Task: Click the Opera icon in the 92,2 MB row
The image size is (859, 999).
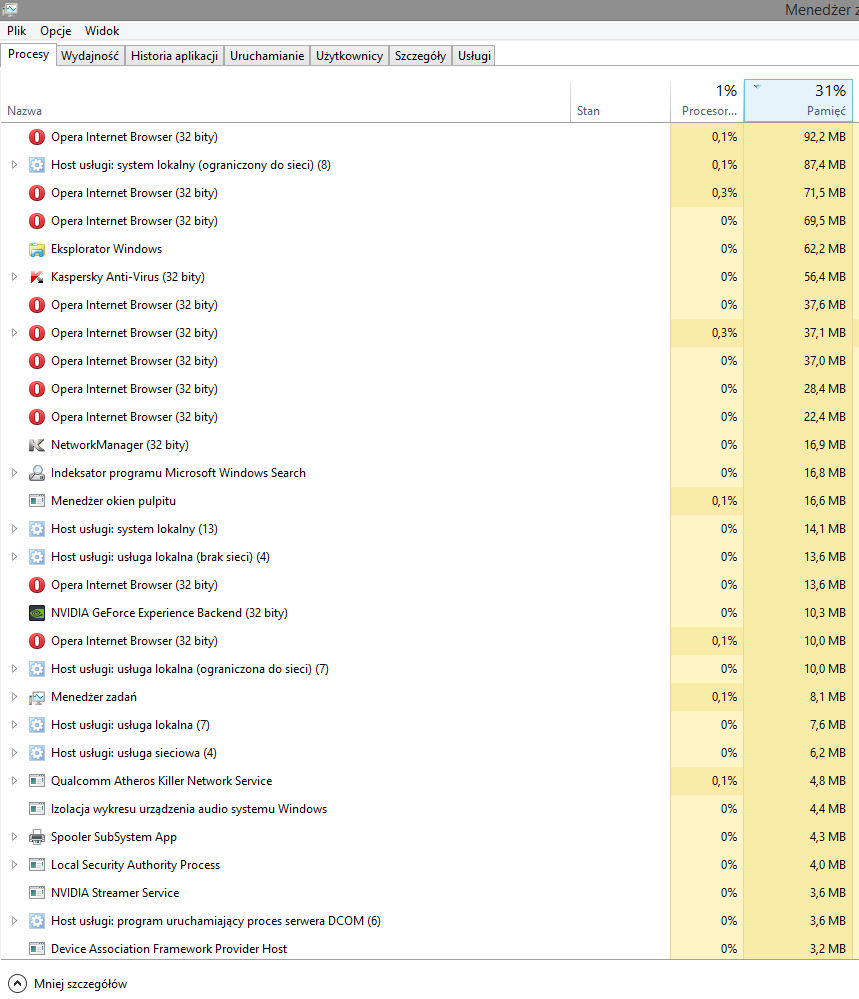Action: pos(37,137)
